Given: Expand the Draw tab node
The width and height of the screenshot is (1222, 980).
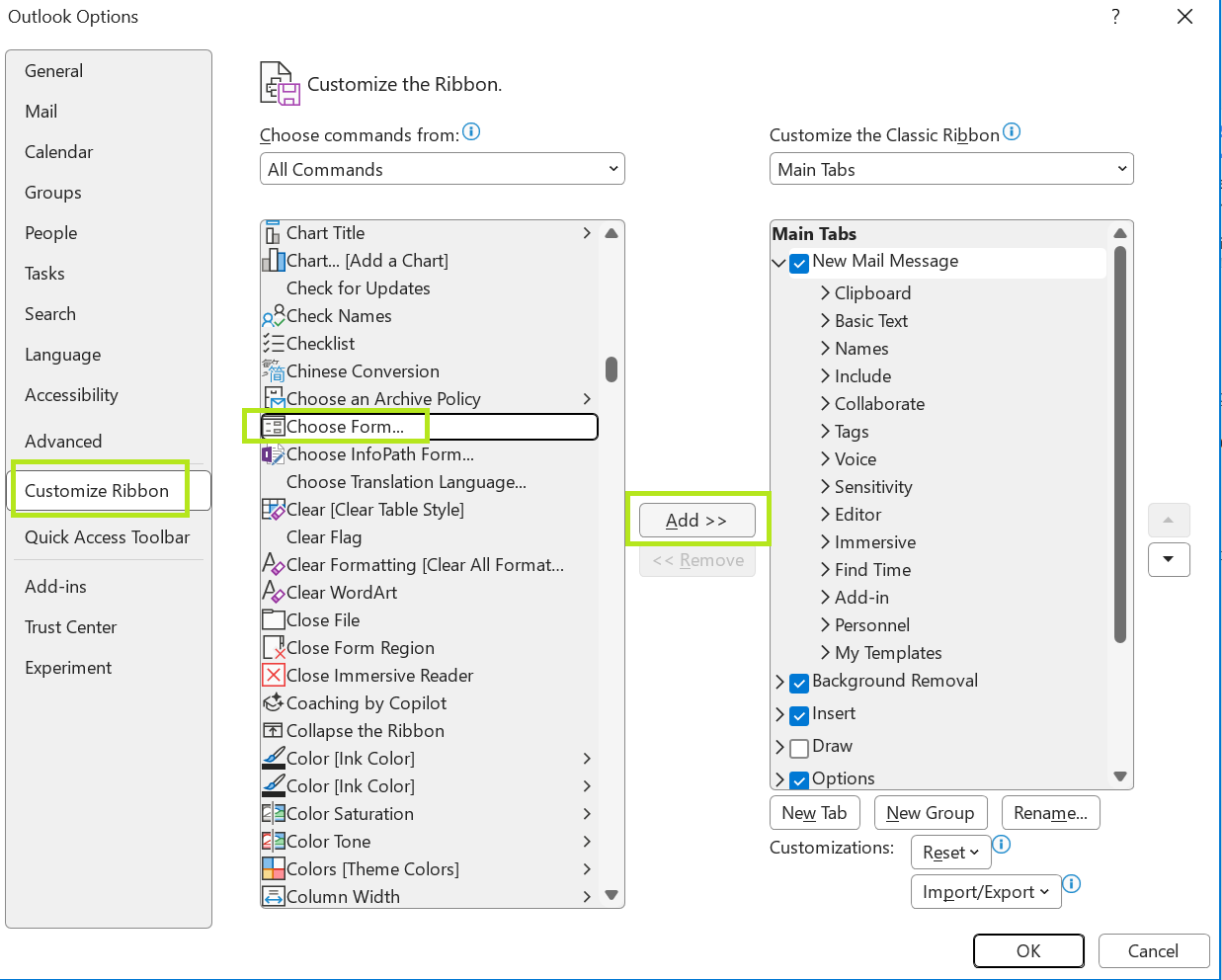Looking at the screenshot, I should pyautogui.click(x=779, y=747).
